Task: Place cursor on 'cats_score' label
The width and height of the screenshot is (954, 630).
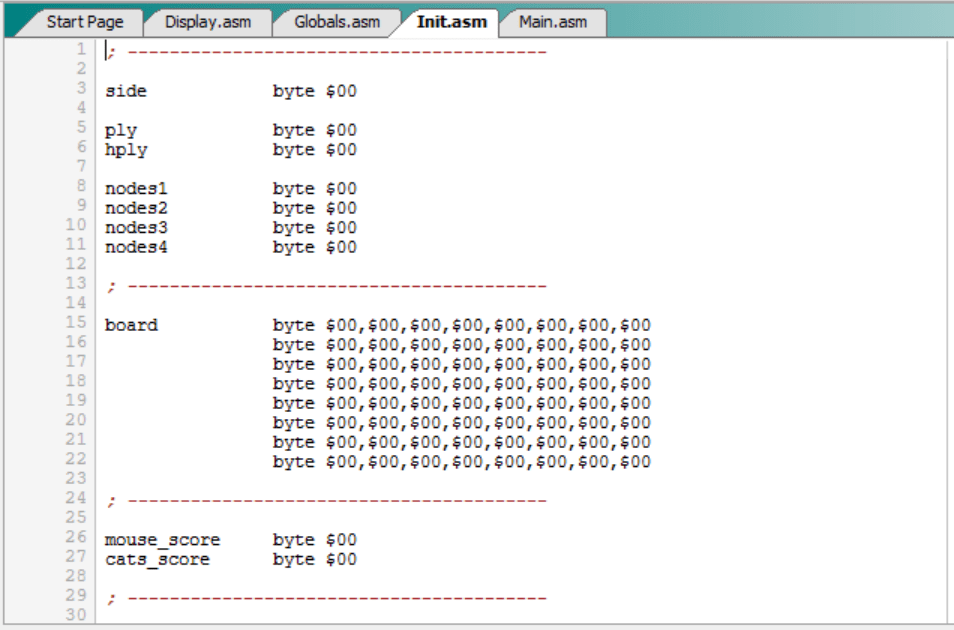Action: click(x=157, y=560)
